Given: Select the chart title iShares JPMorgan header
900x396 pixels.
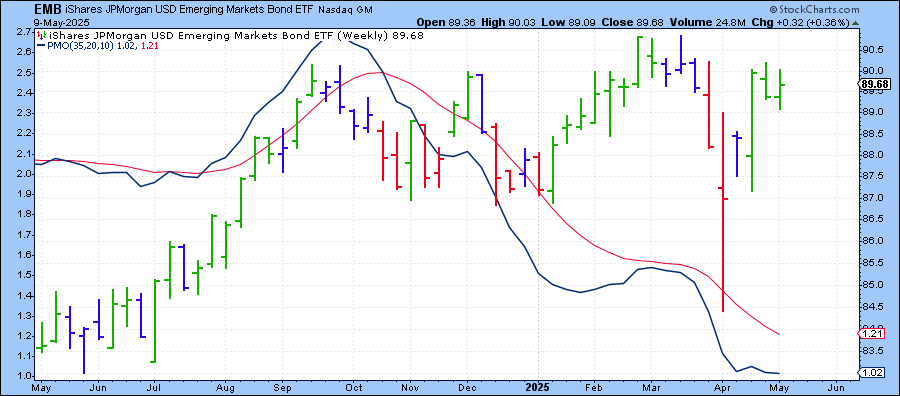Looking at the screenshot, I should pos(189,10).
